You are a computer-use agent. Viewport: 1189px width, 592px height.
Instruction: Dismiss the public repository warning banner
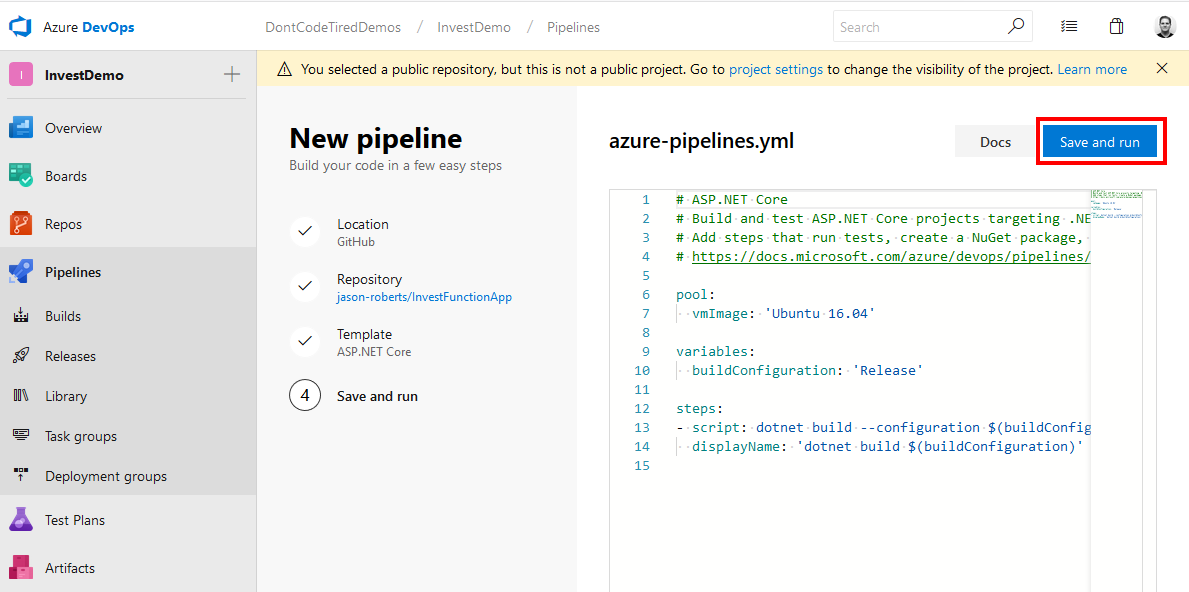pos(1161,68)
